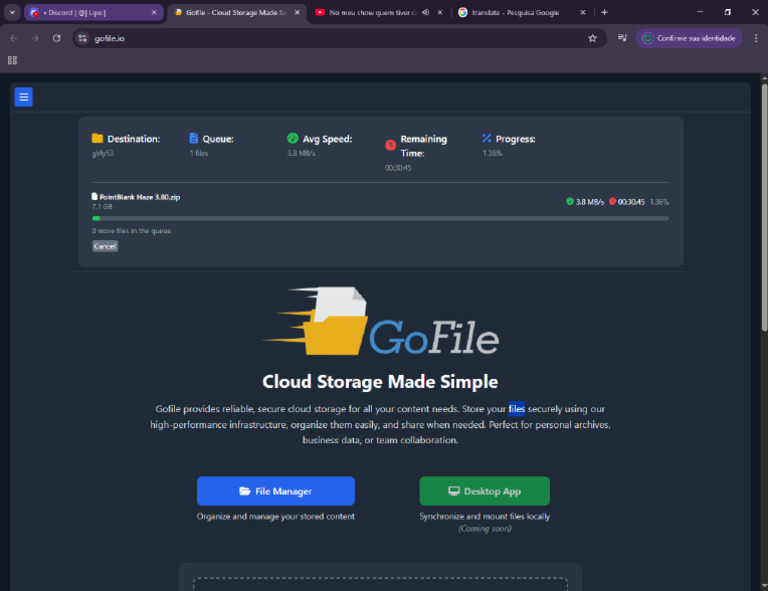
Task: Click the yellow Destination folder icon
Action: (97, 139)
